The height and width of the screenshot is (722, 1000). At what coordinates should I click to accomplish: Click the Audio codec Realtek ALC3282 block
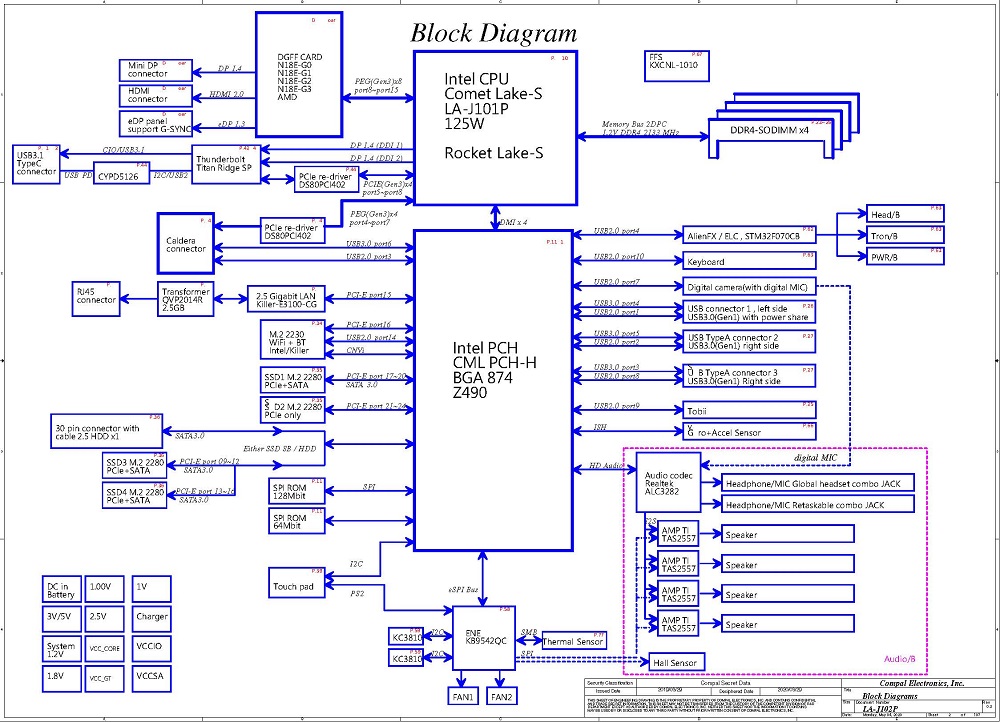click(x=668, y=482)
